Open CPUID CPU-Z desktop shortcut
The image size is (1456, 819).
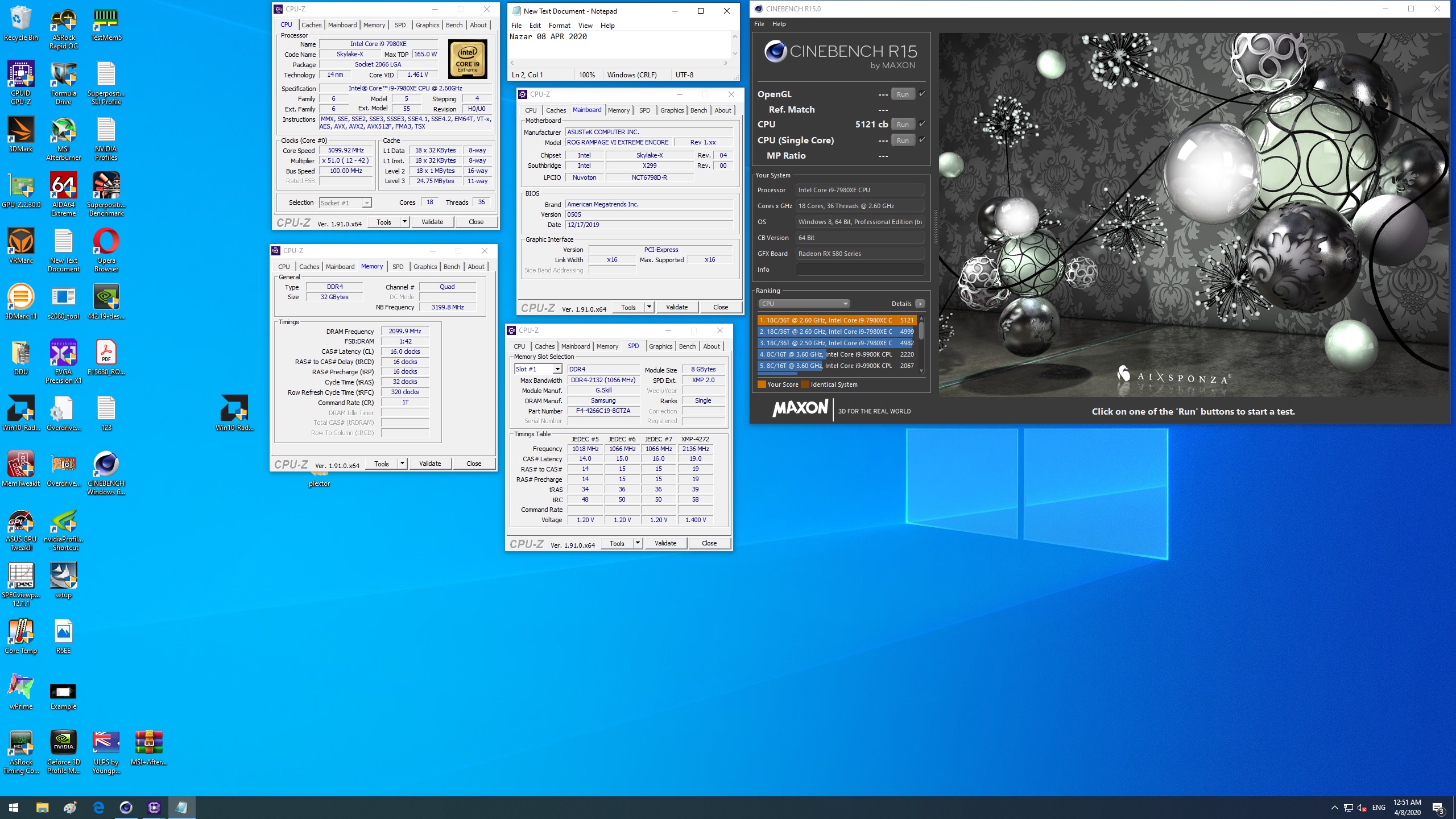[x=20, y=82]
